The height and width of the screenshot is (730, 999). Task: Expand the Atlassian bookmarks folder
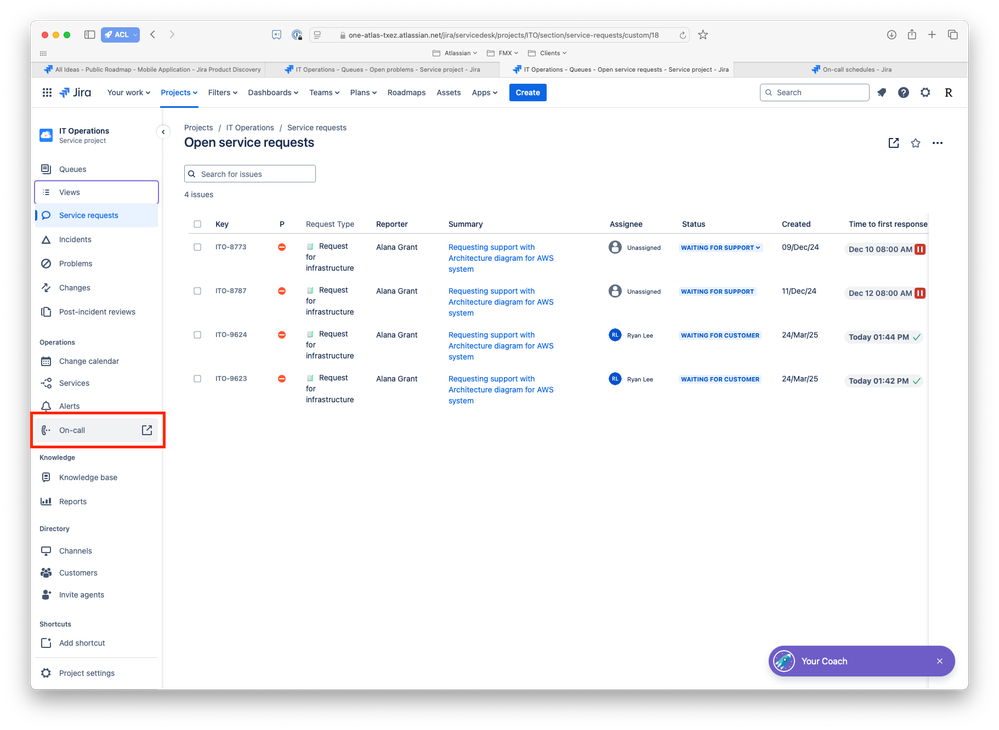tap(455, 53)
